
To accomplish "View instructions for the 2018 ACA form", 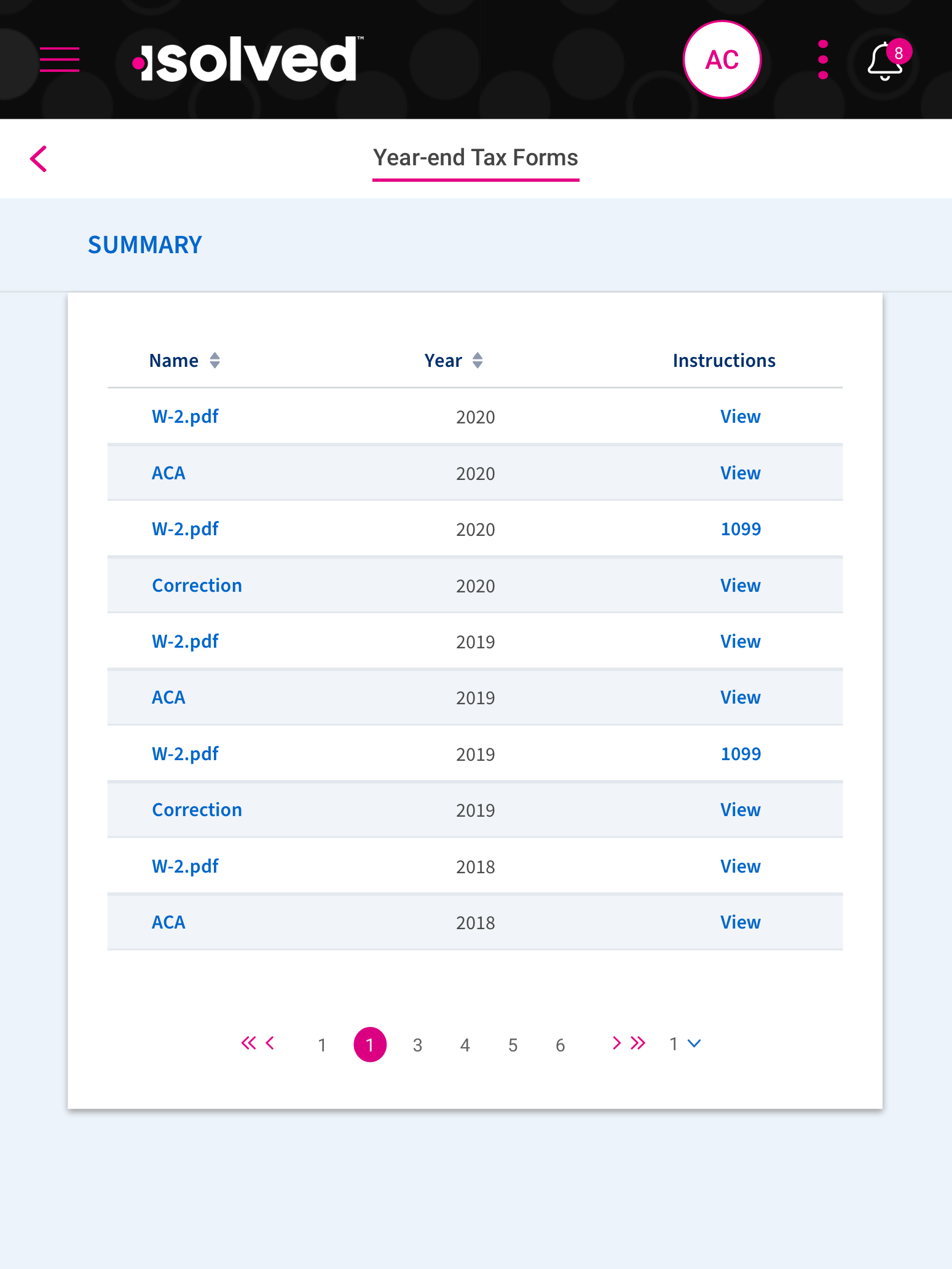I will point(741,922).
